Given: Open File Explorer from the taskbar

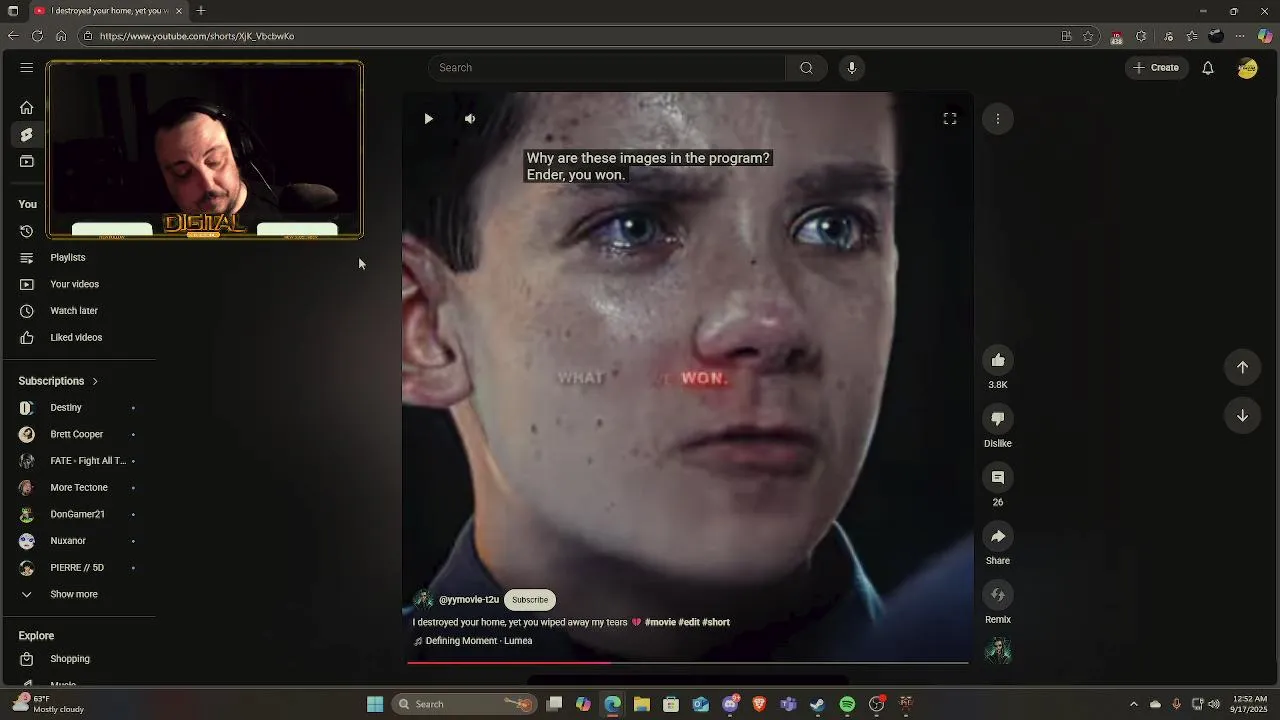Looking at the screenshot, I should (x=642, y=704).
